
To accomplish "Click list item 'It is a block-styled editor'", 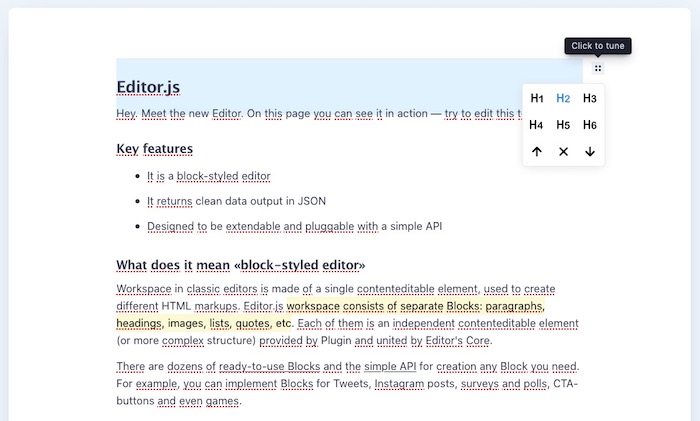I will [208, 176].
